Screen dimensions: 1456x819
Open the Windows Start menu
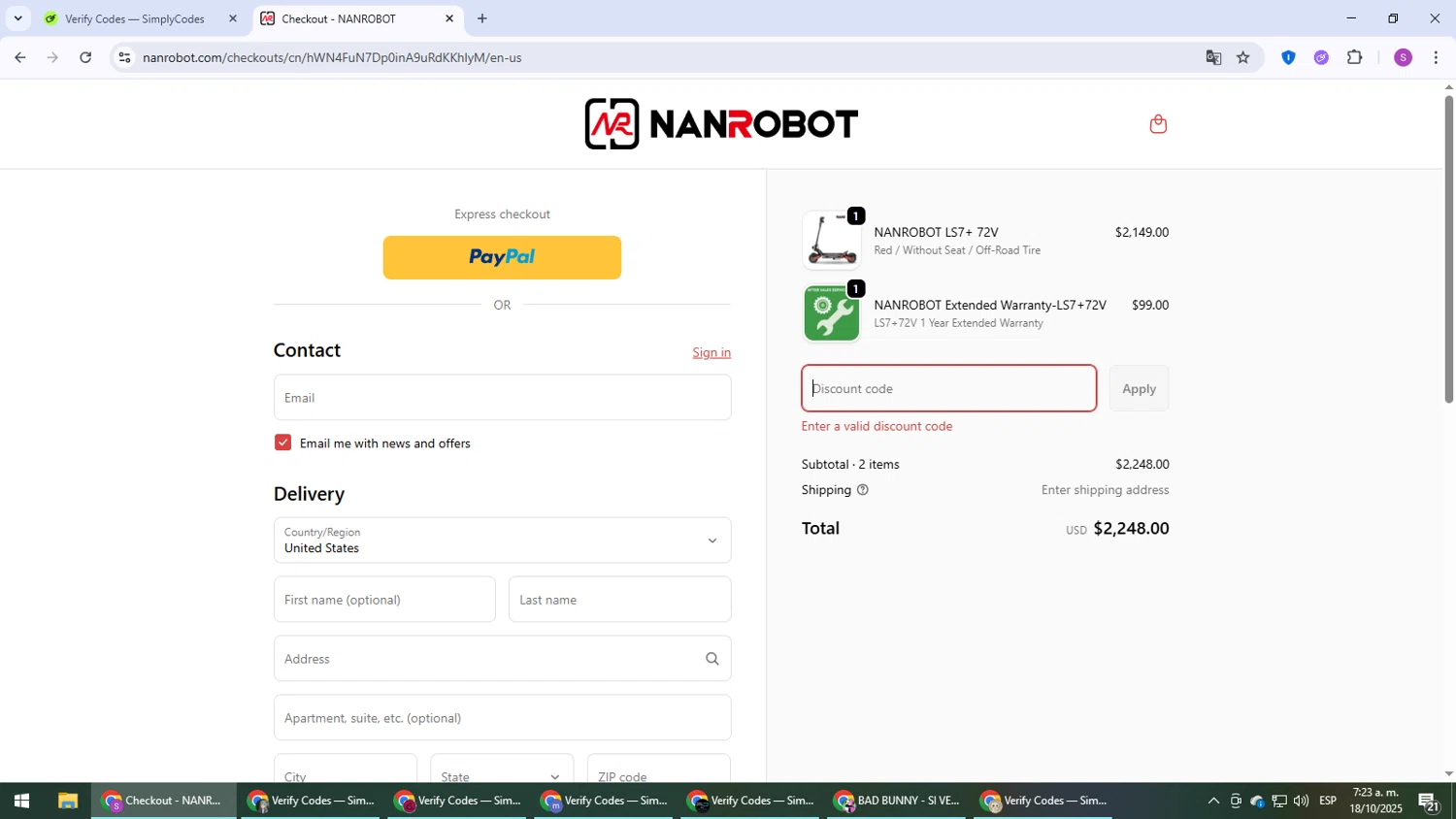pyautogui.click(x=21, y=801)
